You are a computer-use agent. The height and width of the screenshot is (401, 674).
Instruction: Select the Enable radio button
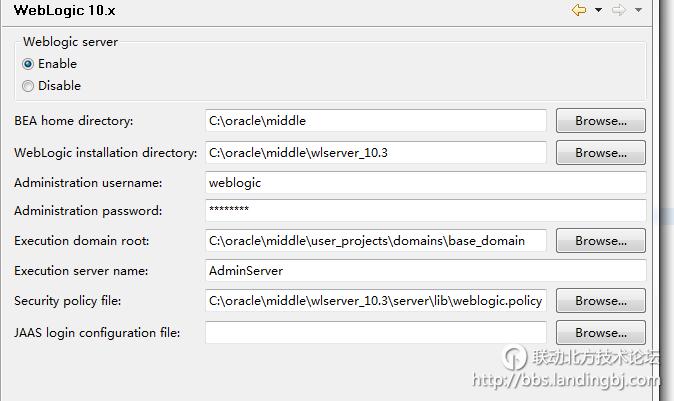coord(28,64)
